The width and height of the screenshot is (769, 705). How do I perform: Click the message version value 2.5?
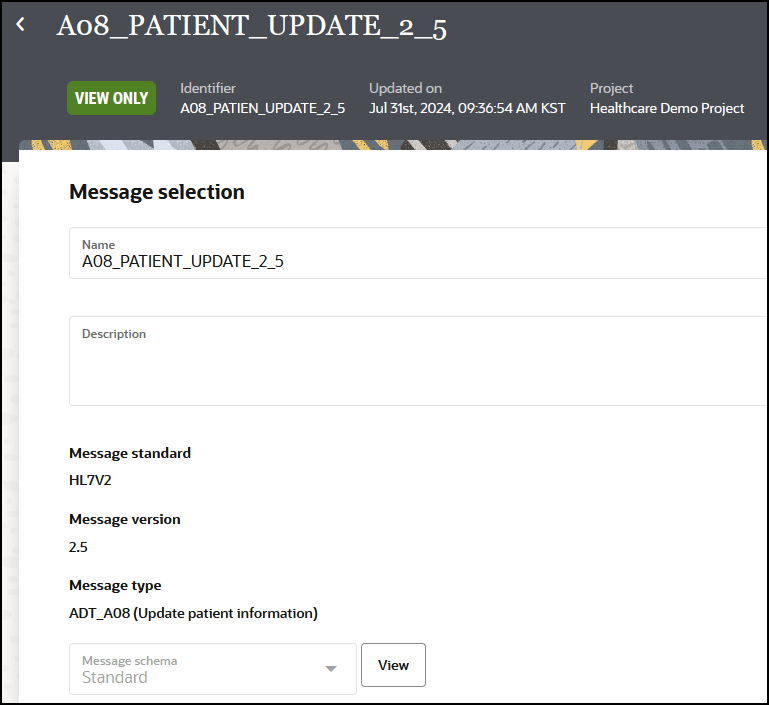[x=78, y=547]
